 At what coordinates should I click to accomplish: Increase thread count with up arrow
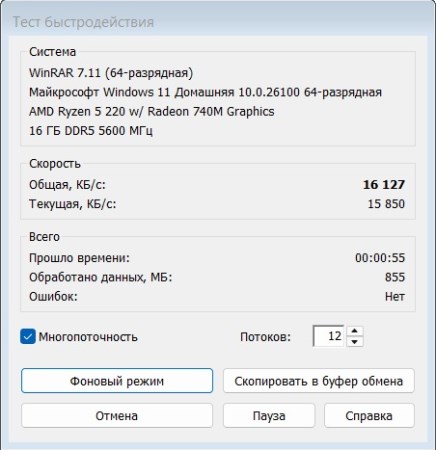coord(355,331)
